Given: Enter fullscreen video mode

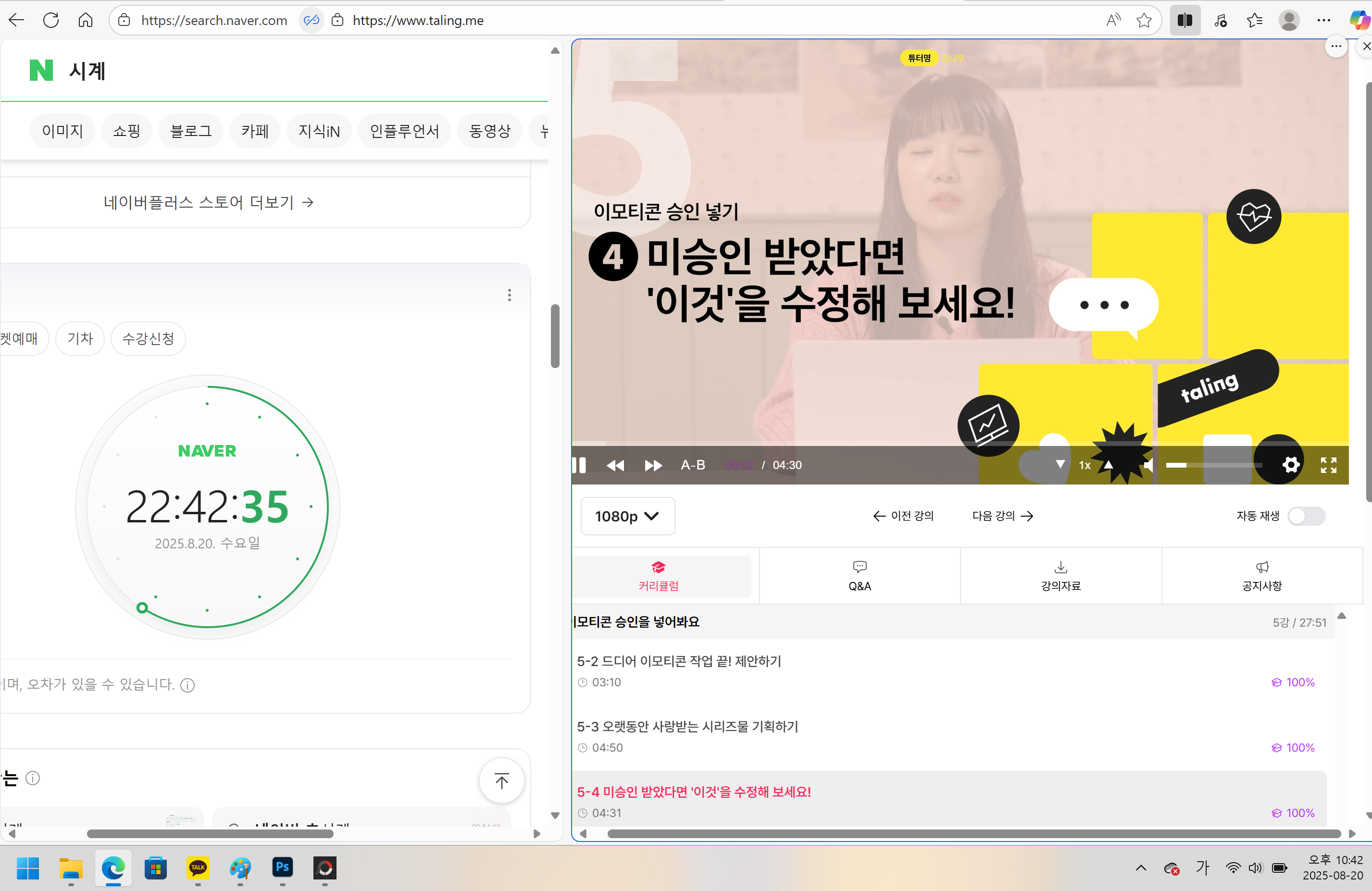Looking at the screenshot, I should point(1328,465).
